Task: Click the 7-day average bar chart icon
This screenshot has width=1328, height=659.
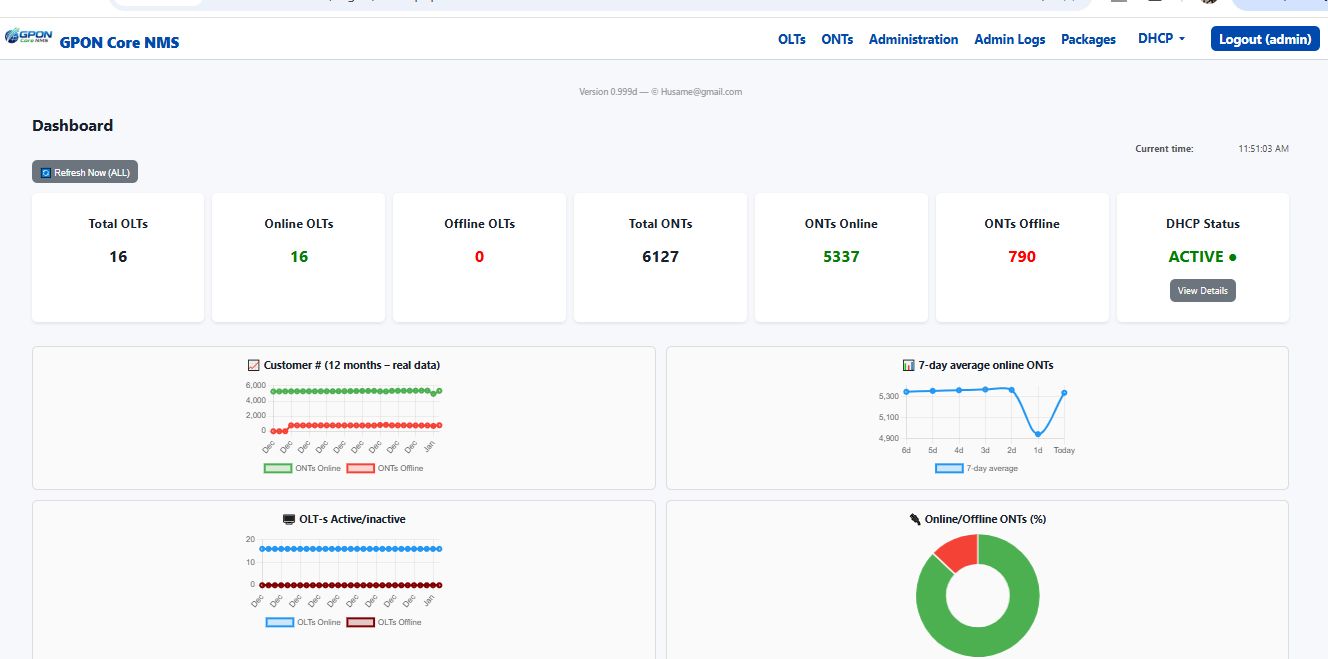Action: point(908,365)
